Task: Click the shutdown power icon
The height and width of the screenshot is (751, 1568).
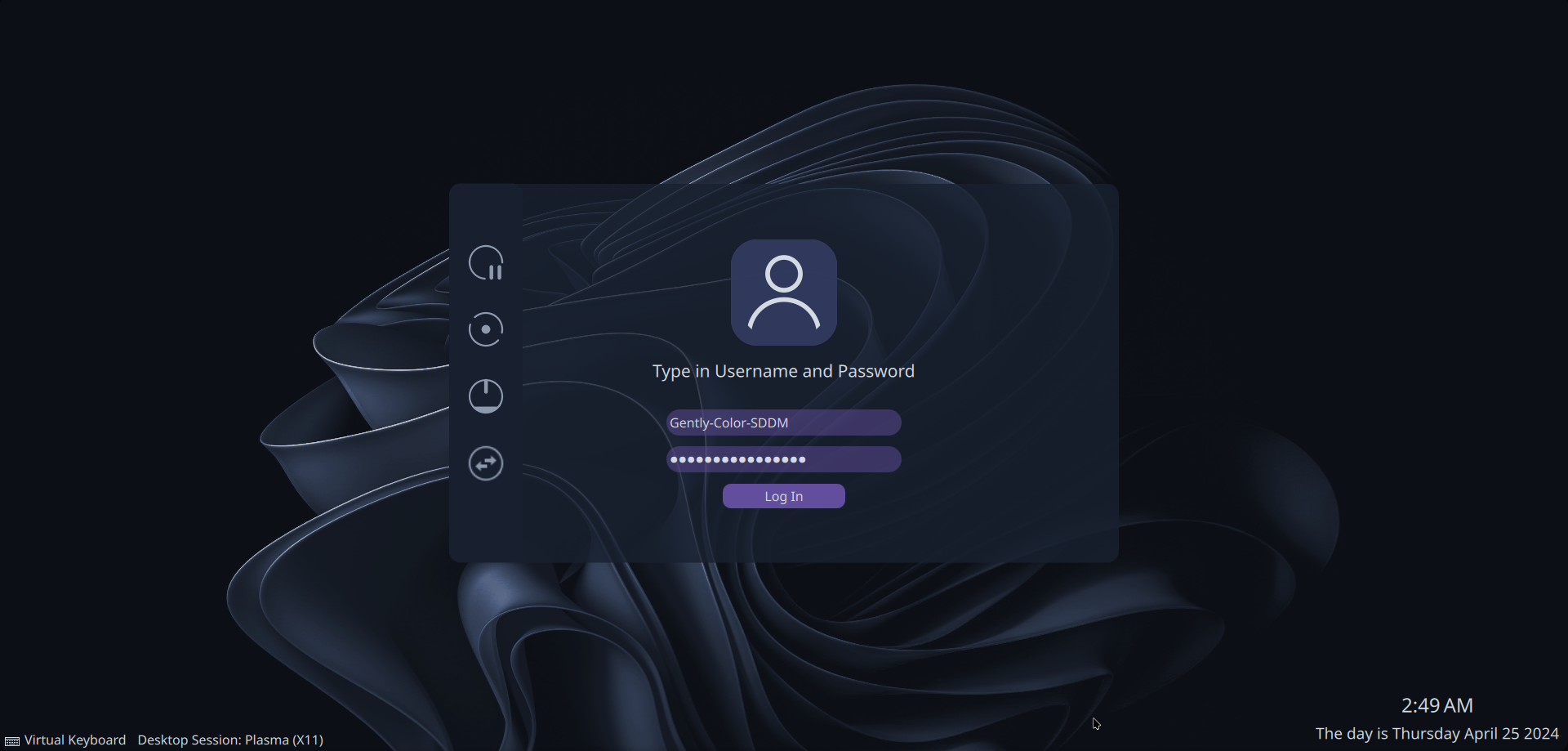Action: pyautogui.click(x=486, y=396)
